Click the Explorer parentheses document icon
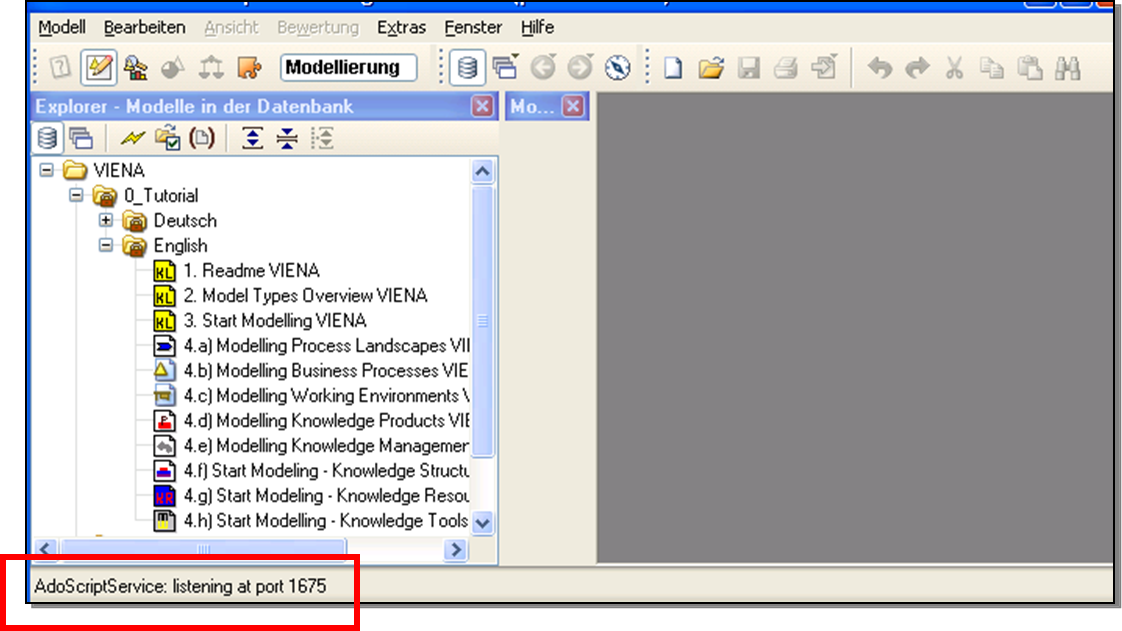Image resolution: width=1122 pixels, height=631 pixels. 202,137
